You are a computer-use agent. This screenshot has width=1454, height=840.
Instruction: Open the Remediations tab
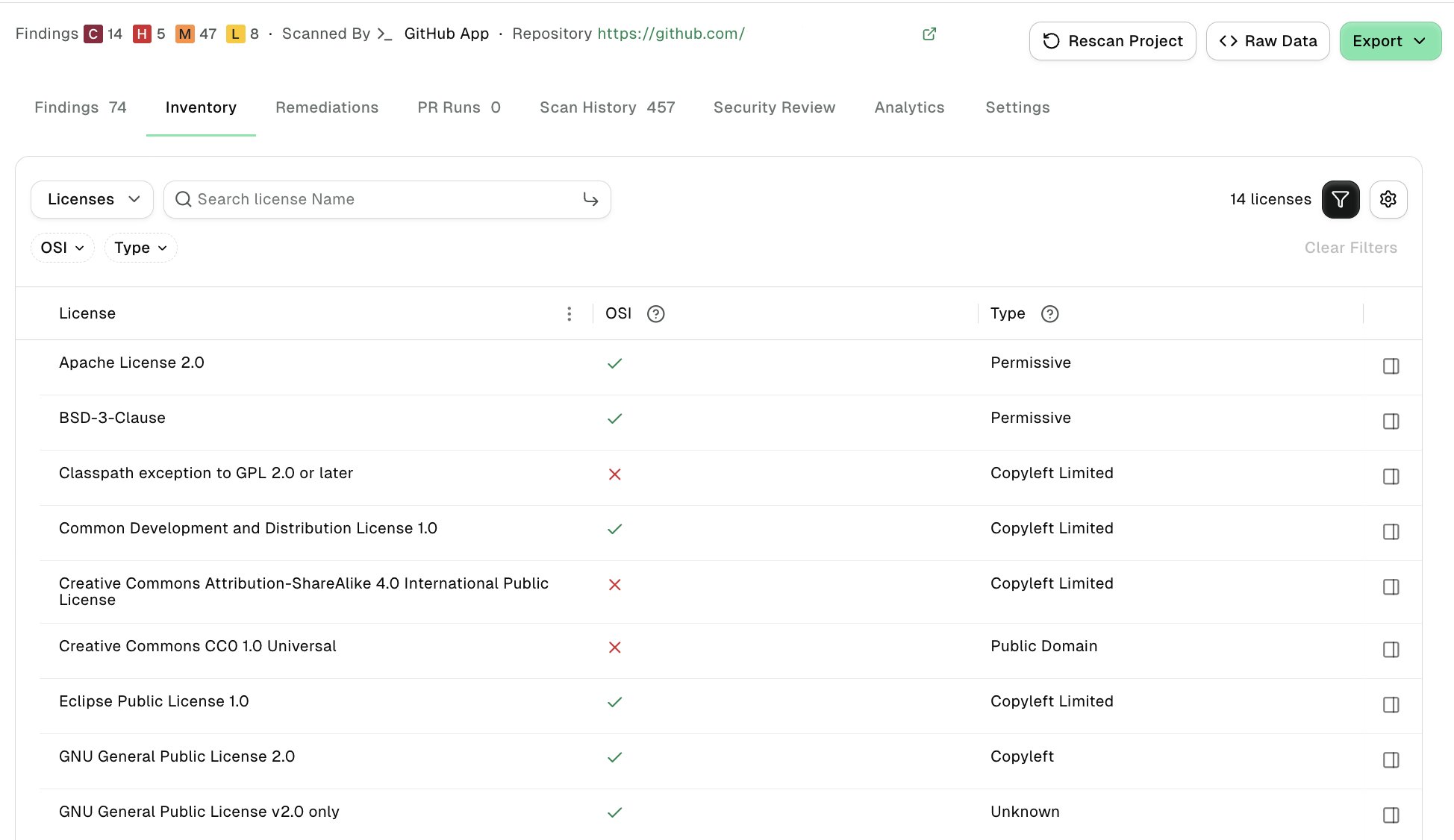coord(327,107)
